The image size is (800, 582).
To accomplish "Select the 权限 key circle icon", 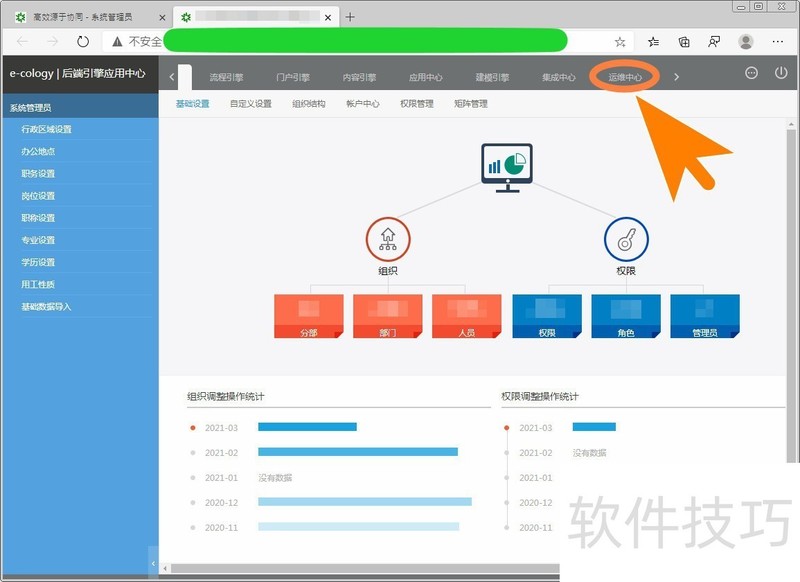I will click(x=626, y=236).
